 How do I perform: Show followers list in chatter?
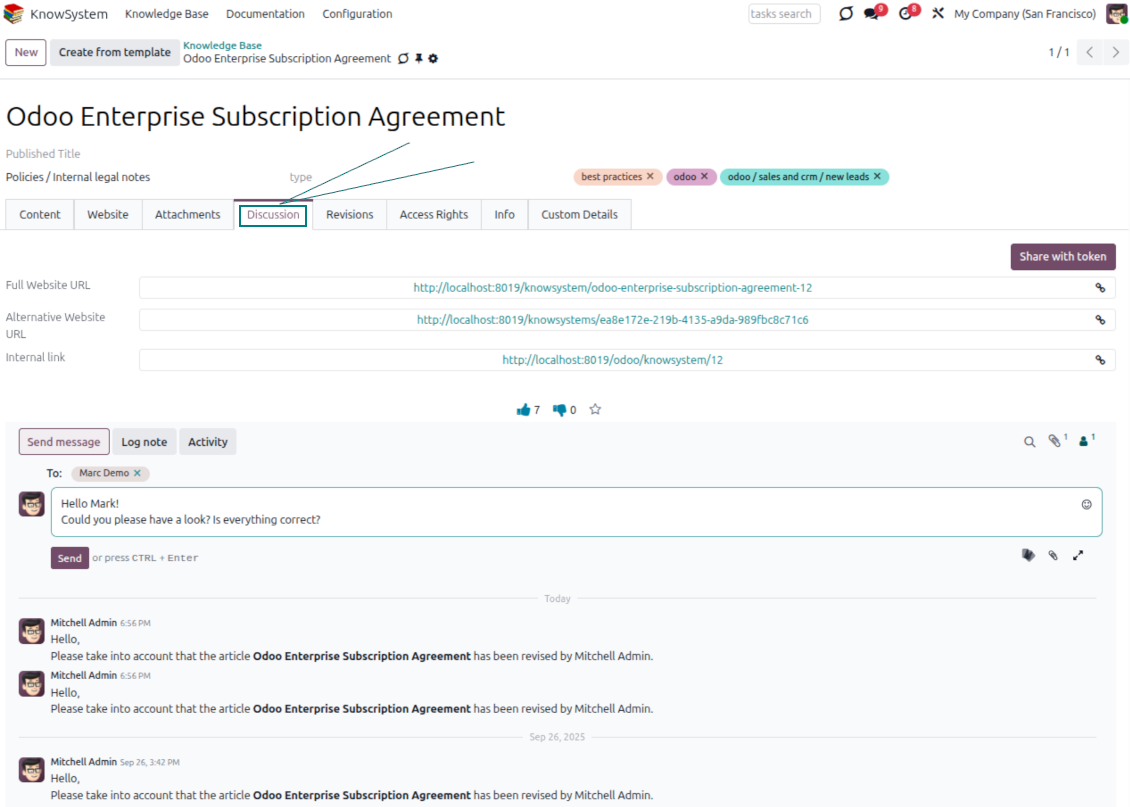pyautogui.click(x=1084, y=441)
